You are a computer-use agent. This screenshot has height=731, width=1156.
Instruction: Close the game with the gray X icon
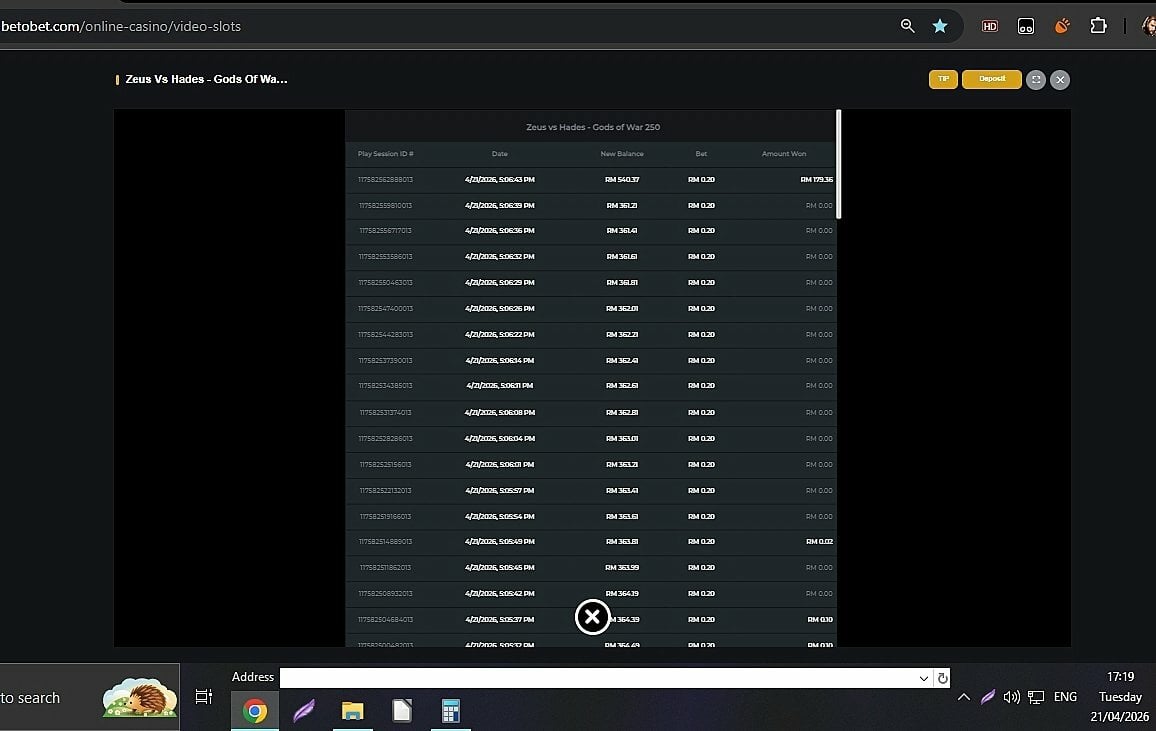[x=1060, y=80]
